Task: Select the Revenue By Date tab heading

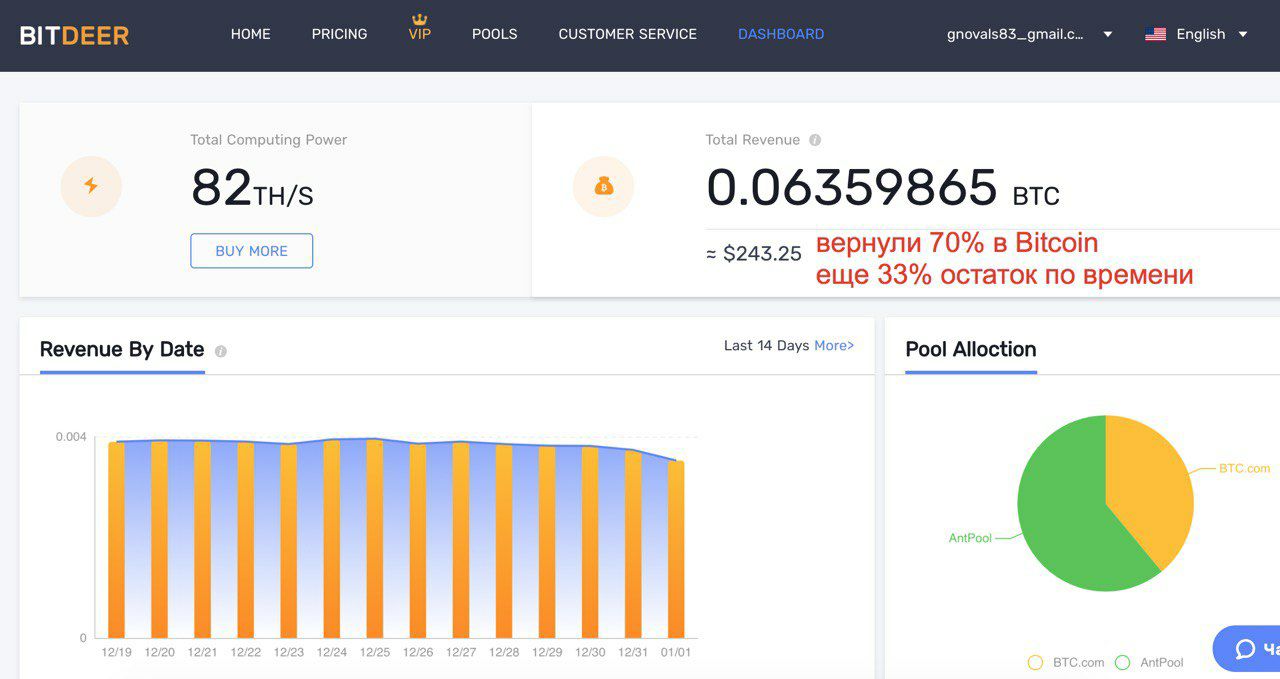Action: click(x=122, y=349)
